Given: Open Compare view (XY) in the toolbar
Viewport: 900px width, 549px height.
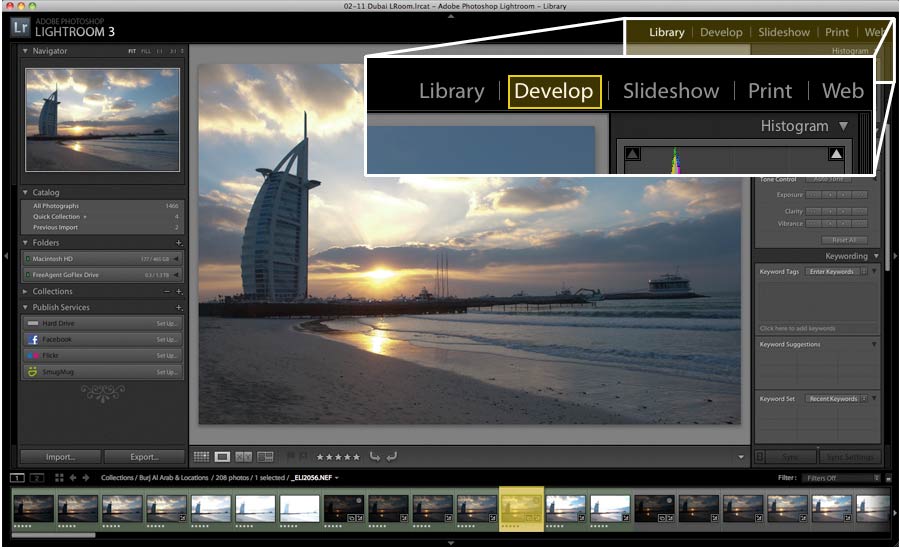Looking at the screenshot, I should 244,457.
